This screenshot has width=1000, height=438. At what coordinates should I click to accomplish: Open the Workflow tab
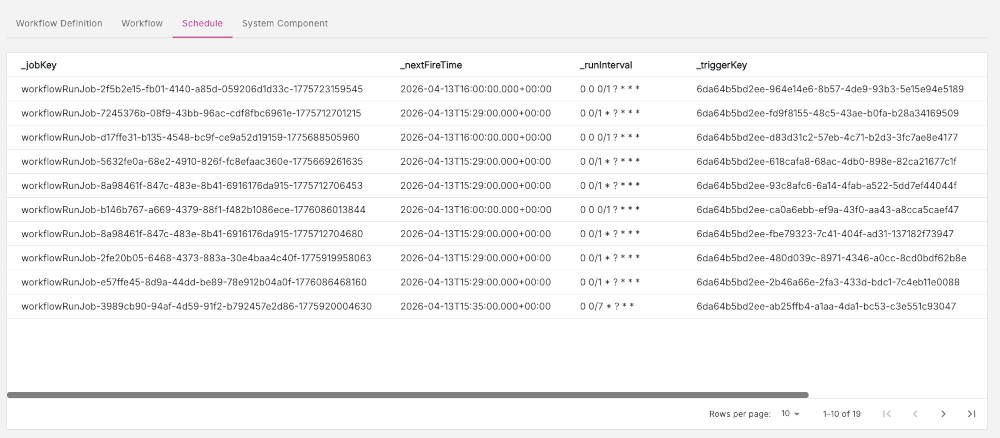(142, 23)
